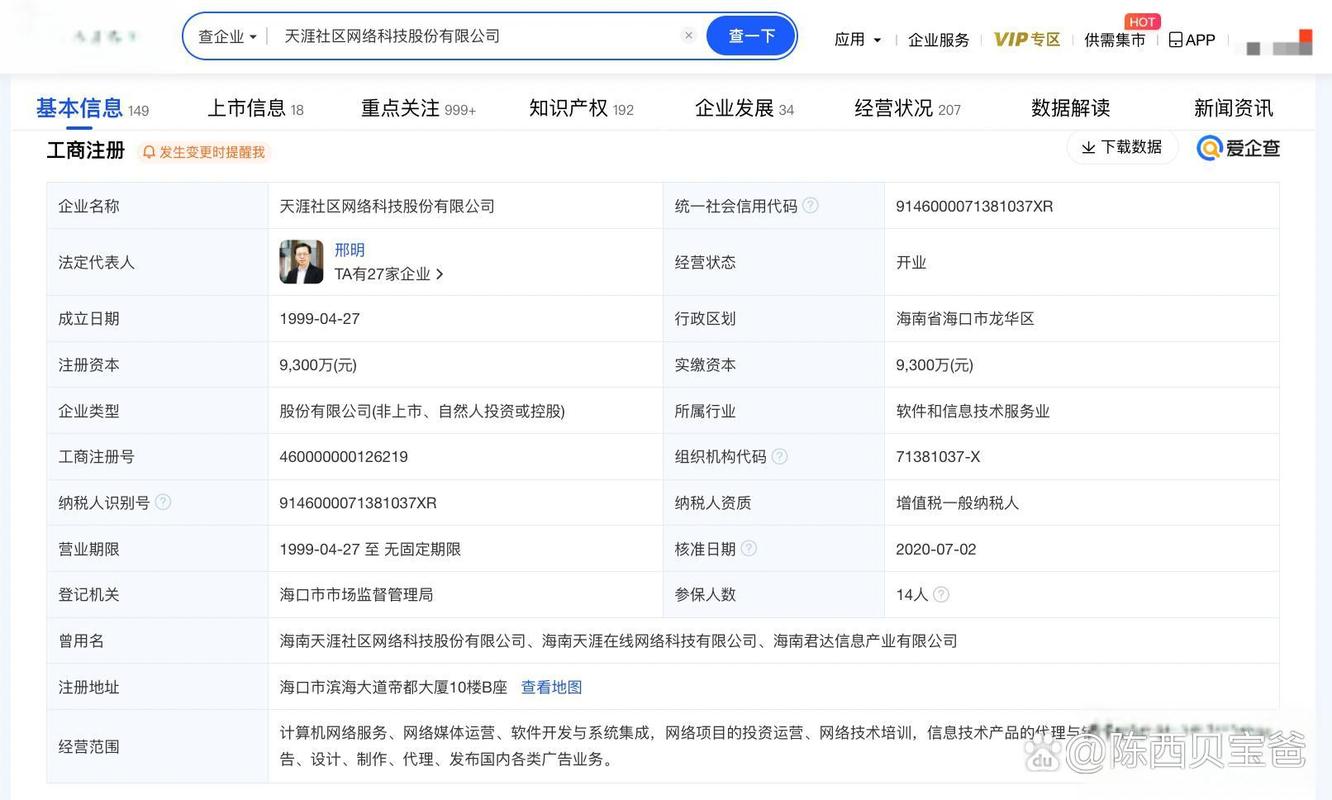Image resolution: width=1332 pixels, height=800 pixels.
Task: Switch to the 知识产权 tab
Action: click(x=581, y=108)
